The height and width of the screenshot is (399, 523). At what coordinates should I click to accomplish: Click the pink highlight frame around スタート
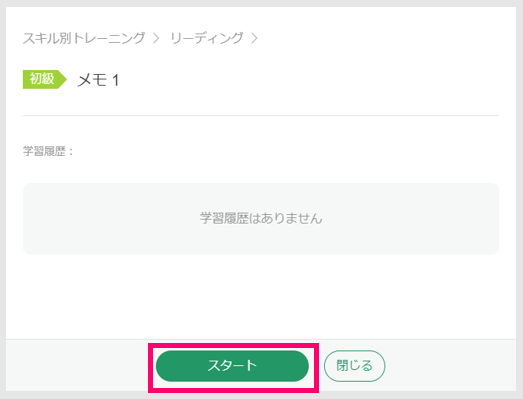(233, 346)
